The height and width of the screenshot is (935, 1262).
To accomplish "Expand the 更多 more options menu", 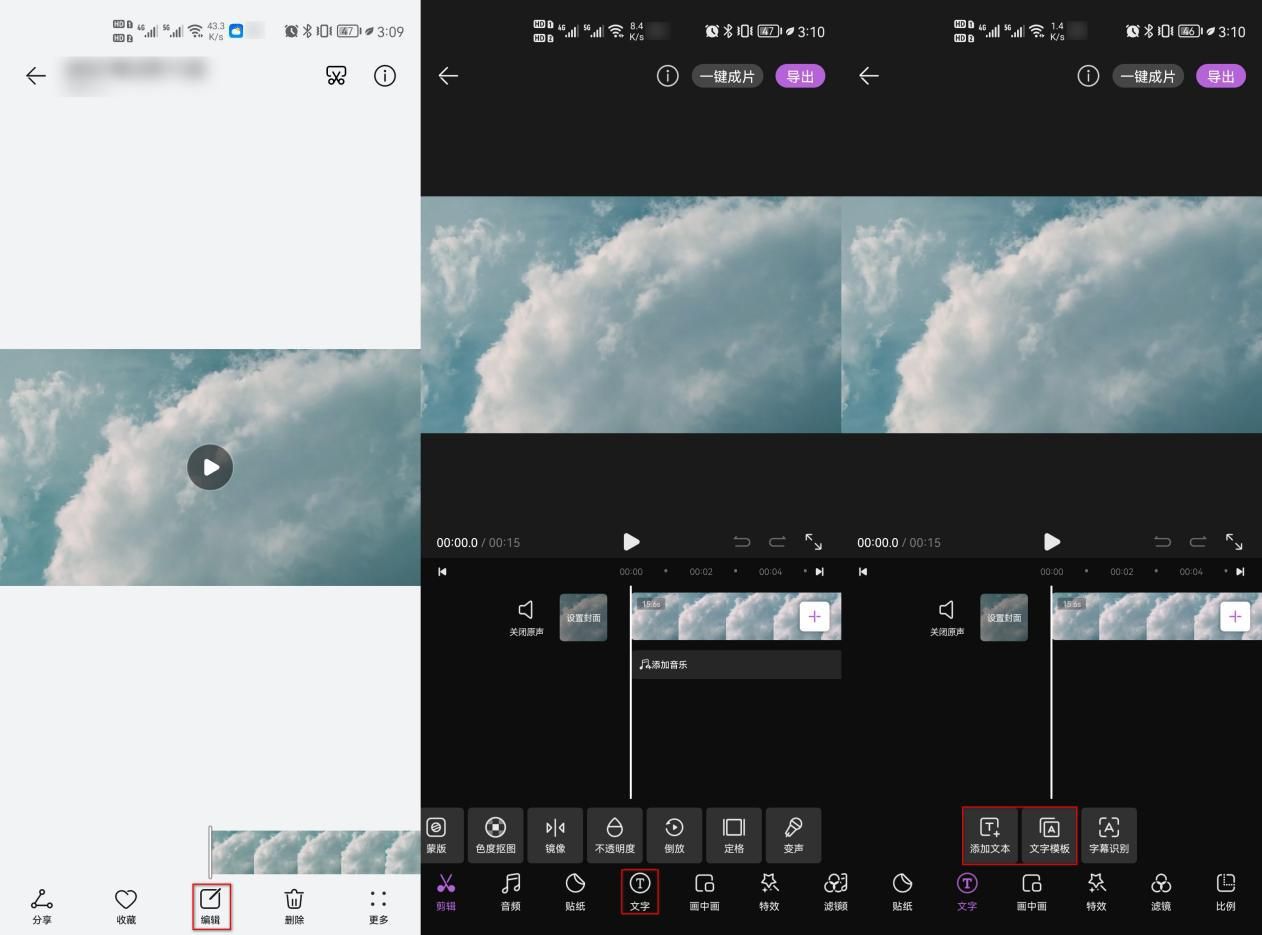I will click(x=378, y=906).
